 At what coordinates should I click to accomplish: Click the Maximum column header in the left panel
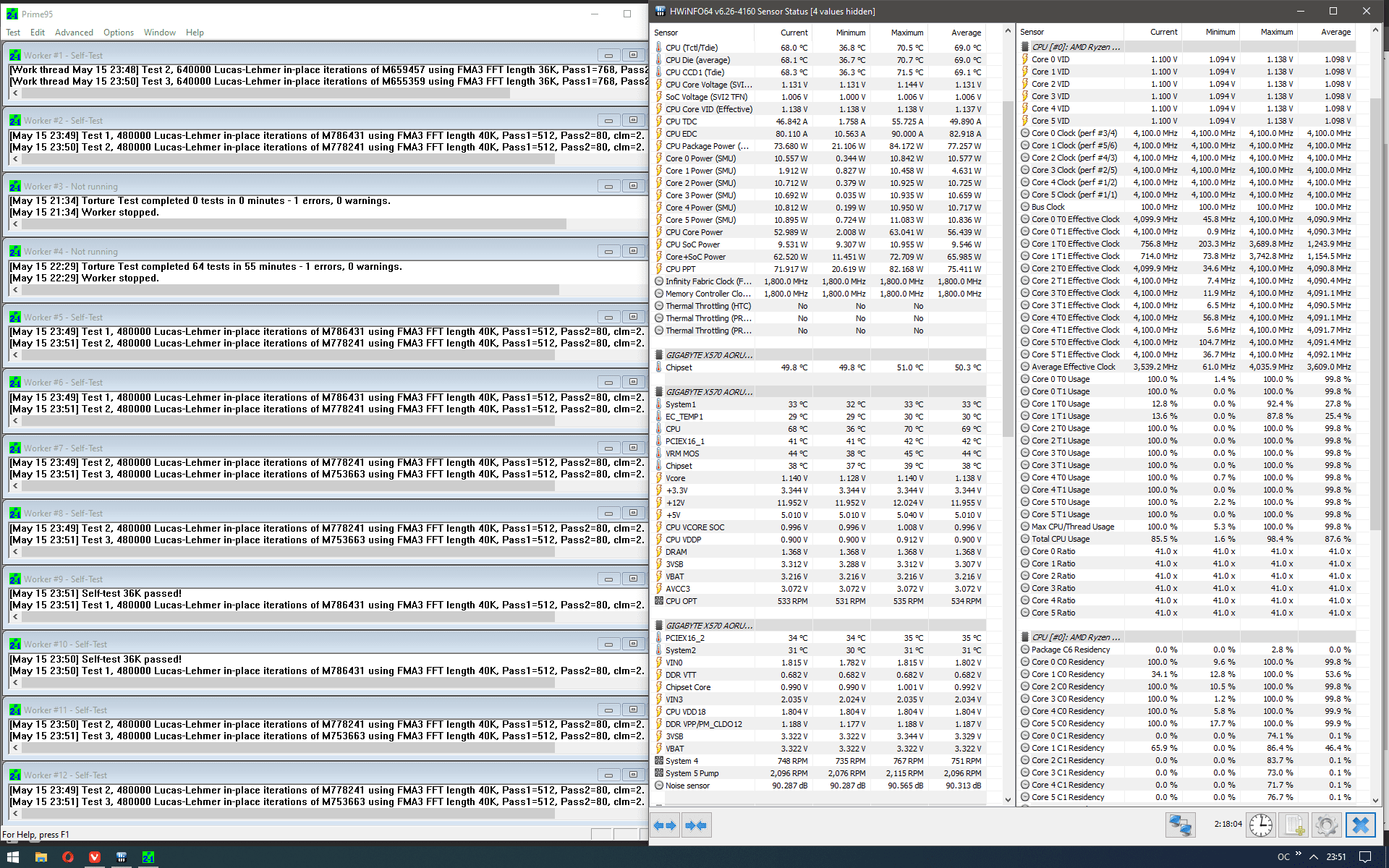pos(906,33)
